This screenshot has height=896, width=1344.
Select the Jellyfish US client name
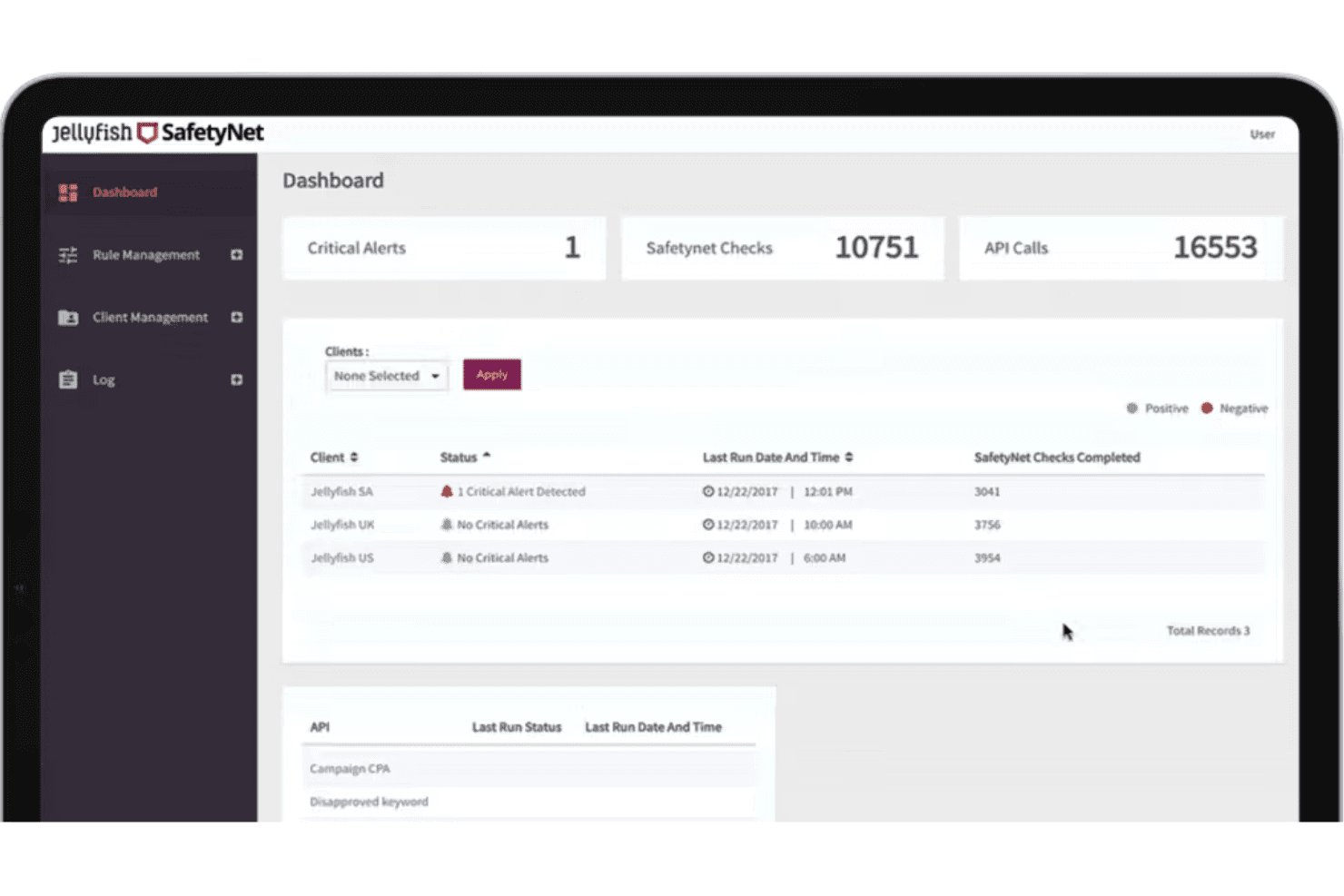click(x=342, y=558)
